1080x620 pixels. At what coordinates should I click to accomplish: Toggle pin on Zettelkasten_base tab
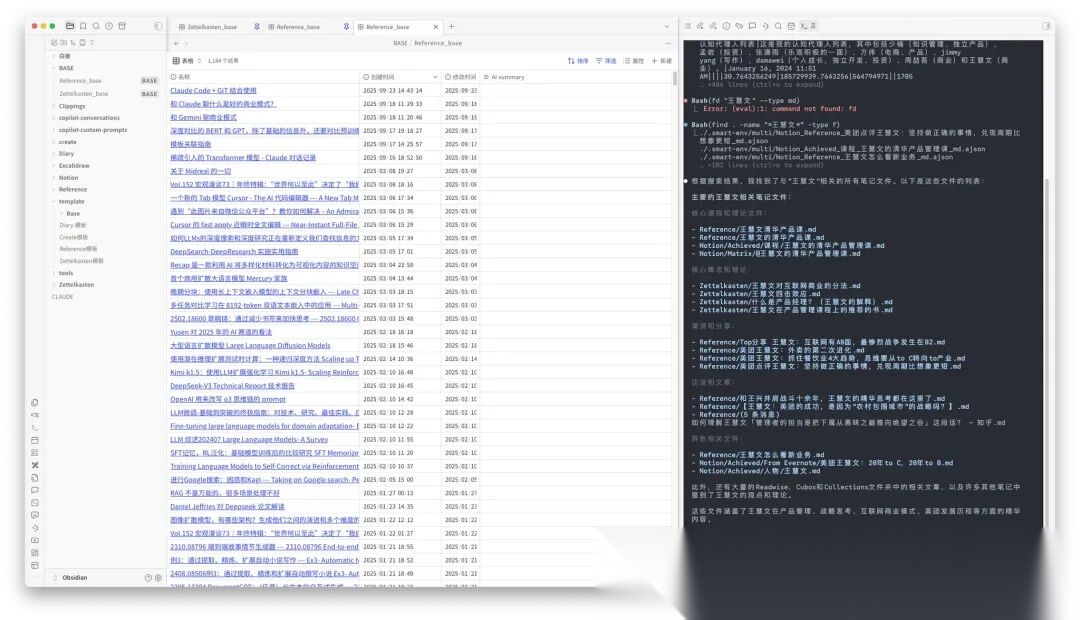[x=257, y=26]
